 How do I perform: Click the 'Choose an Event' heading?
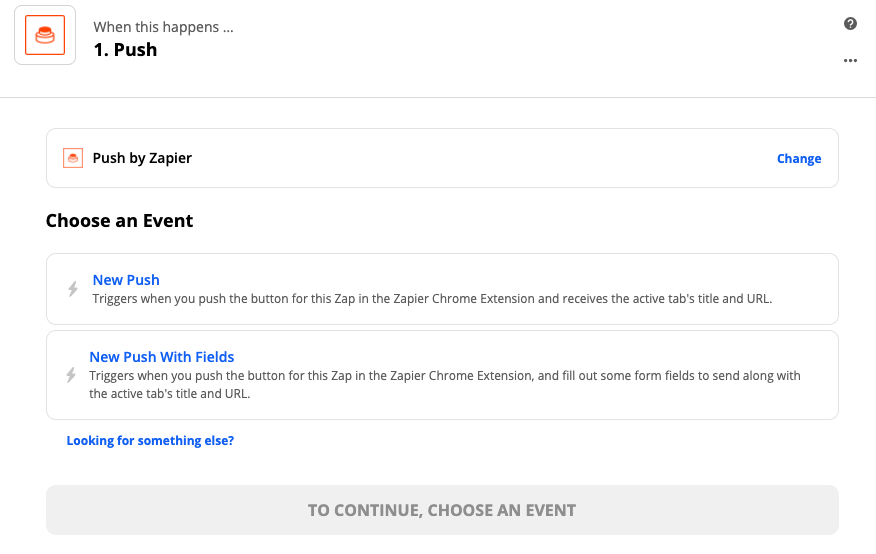119,220
